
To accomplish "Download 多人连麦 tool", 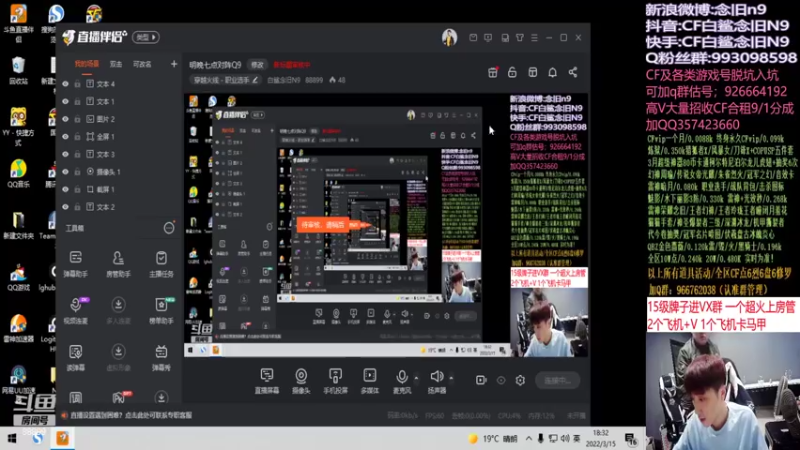I will (118, 310).
